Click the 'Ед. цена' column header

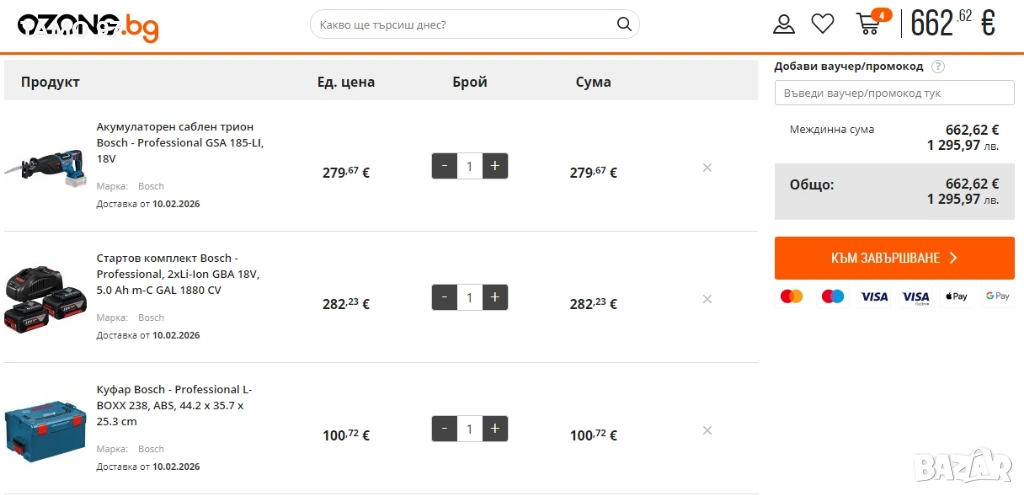(346, 82)
